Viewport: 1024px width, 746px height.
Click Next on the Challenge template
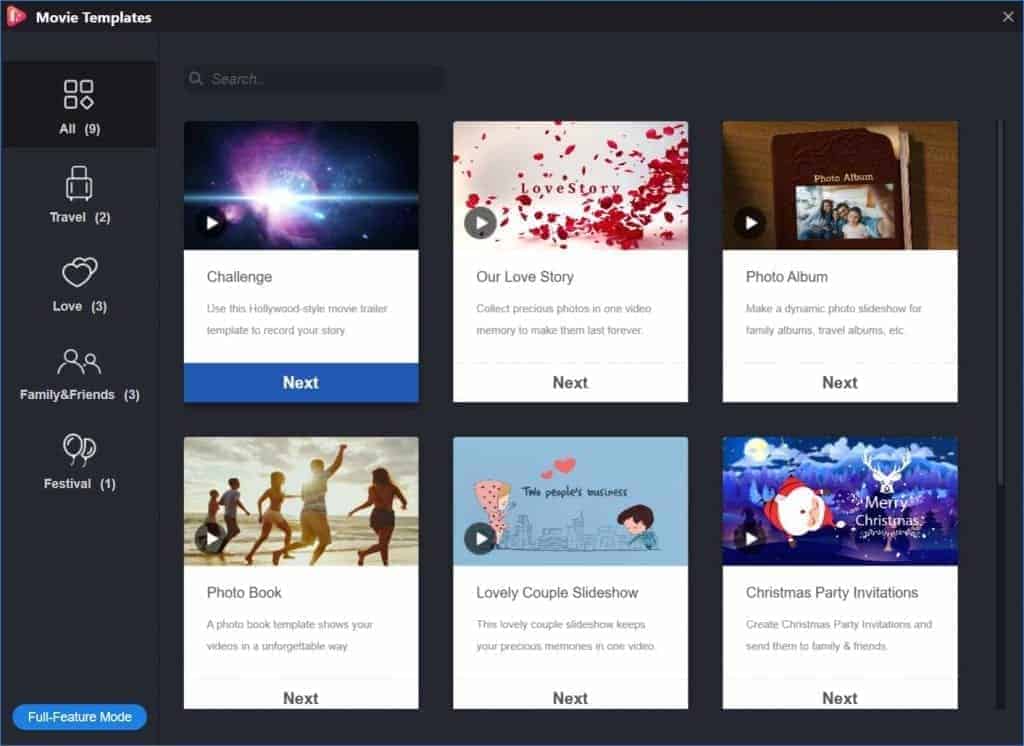click(300, 382)
